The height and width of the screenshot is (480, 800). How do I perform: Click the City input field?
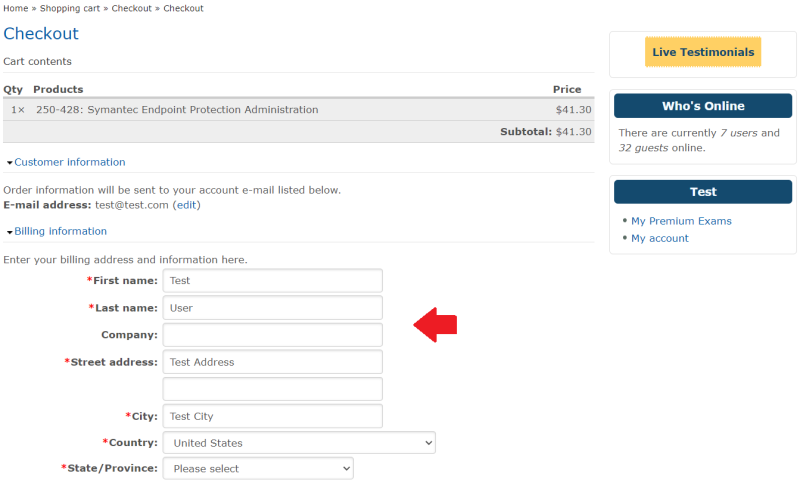272,416
